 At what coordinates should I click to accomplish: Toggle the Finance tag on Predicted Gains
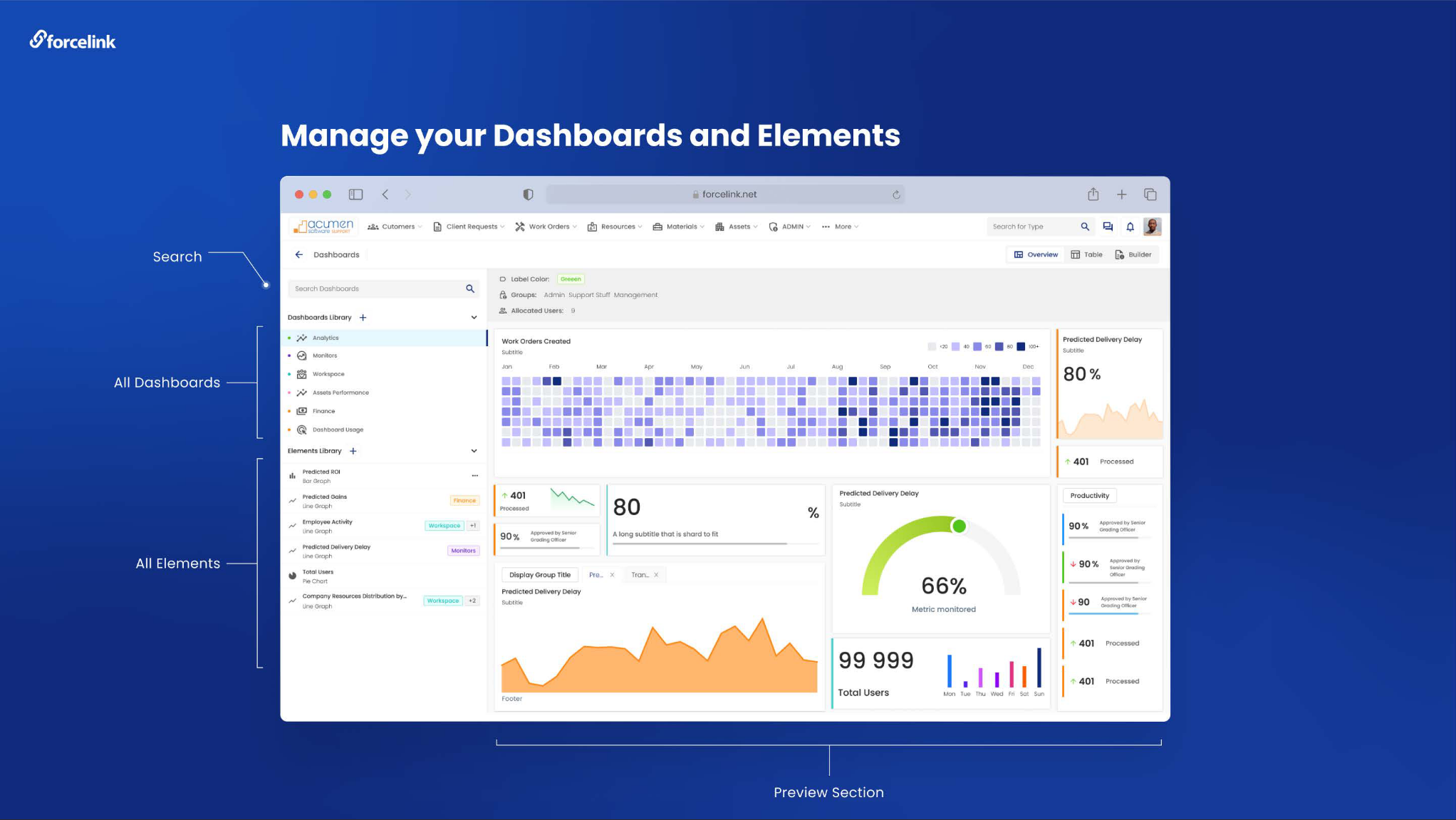pyautogui.click(x=464, y=500)
